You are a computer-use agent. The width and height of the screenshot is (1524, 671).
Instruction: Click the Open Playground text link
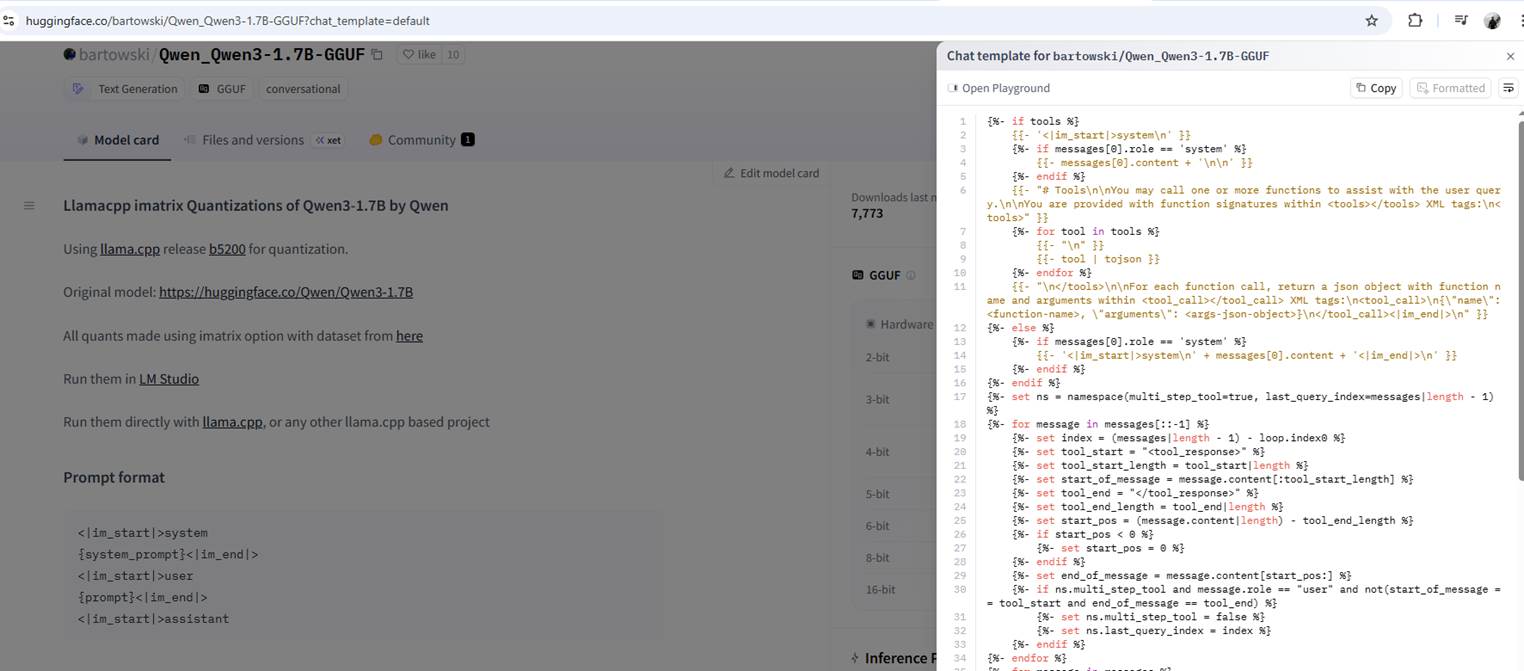[1006, 88]
